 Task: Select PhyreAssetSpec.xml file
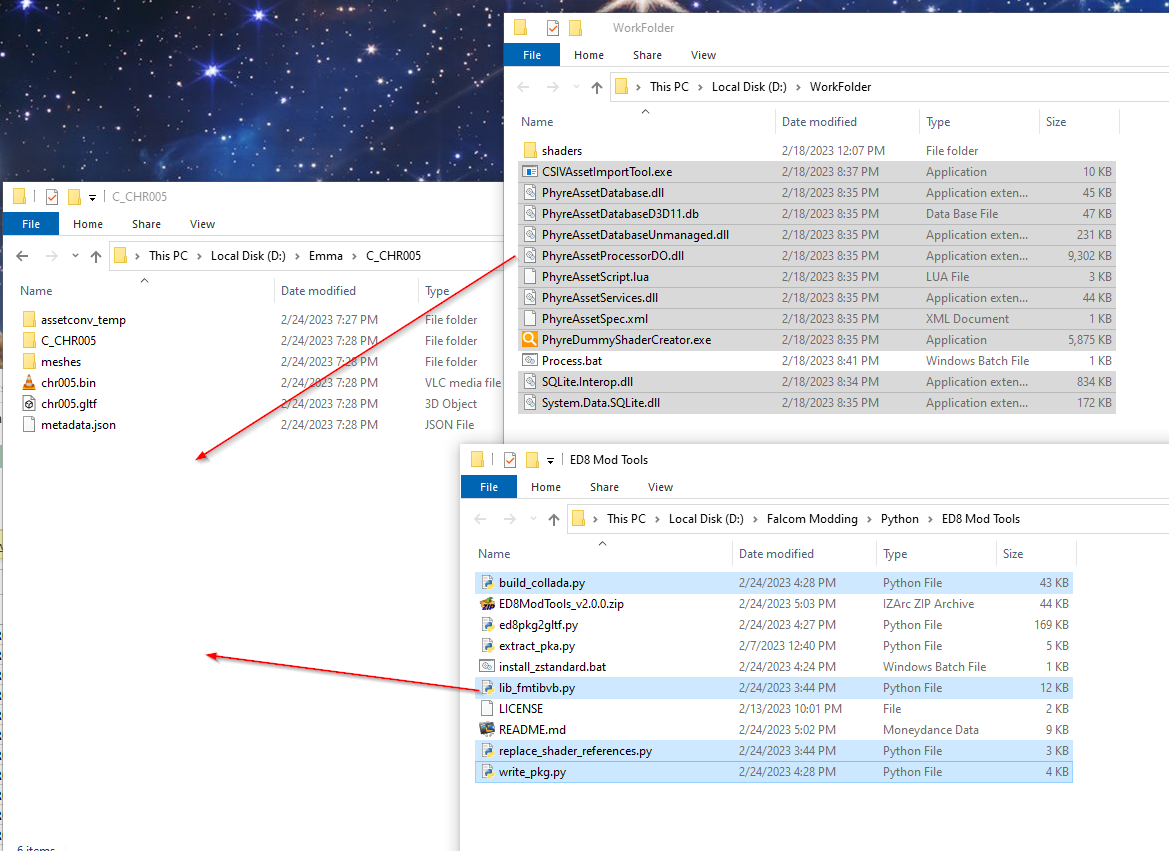[x=816, y=318]
